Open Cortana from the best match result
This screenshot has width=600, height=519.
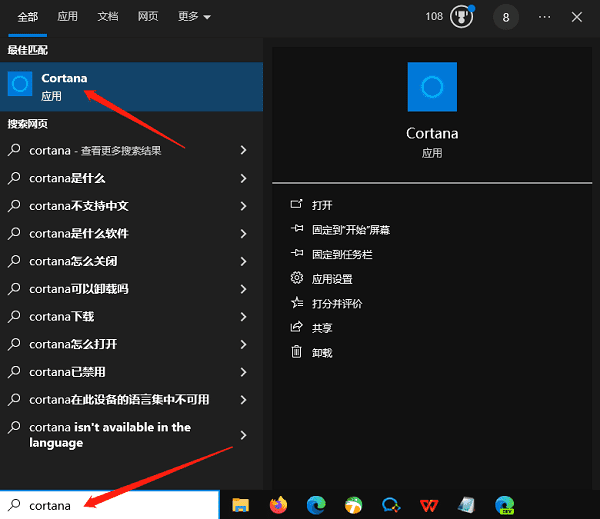pos(130,87)
